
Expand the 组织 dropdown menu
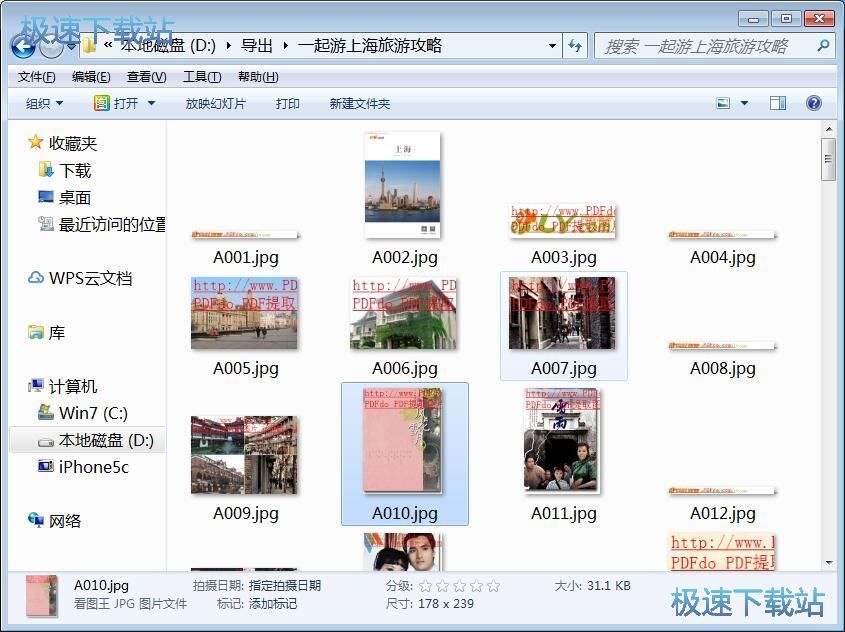44,103
